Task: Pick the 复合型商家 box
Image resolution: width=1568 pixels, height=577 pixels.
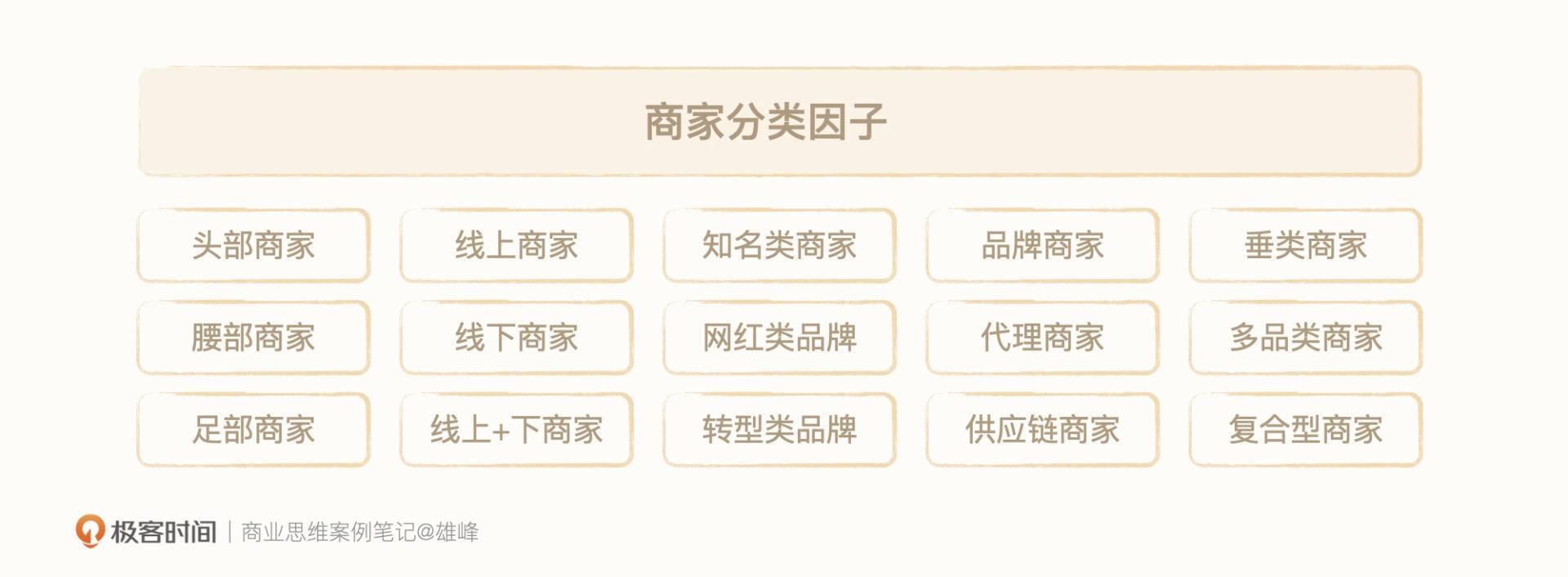Action: click(x=1305, y=430)
